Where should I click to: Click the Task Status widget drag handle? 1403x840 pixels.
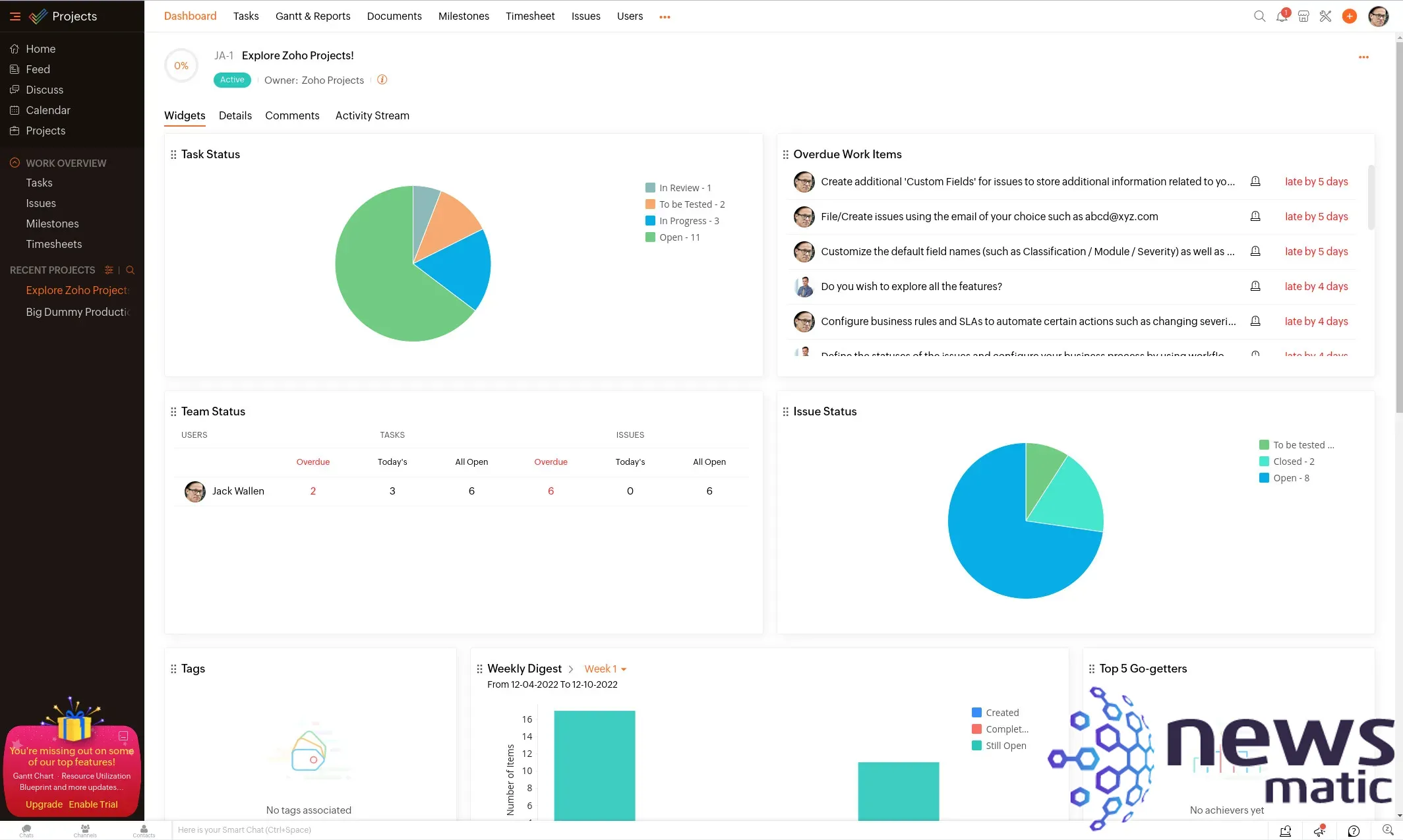click(x=173, y=154)
